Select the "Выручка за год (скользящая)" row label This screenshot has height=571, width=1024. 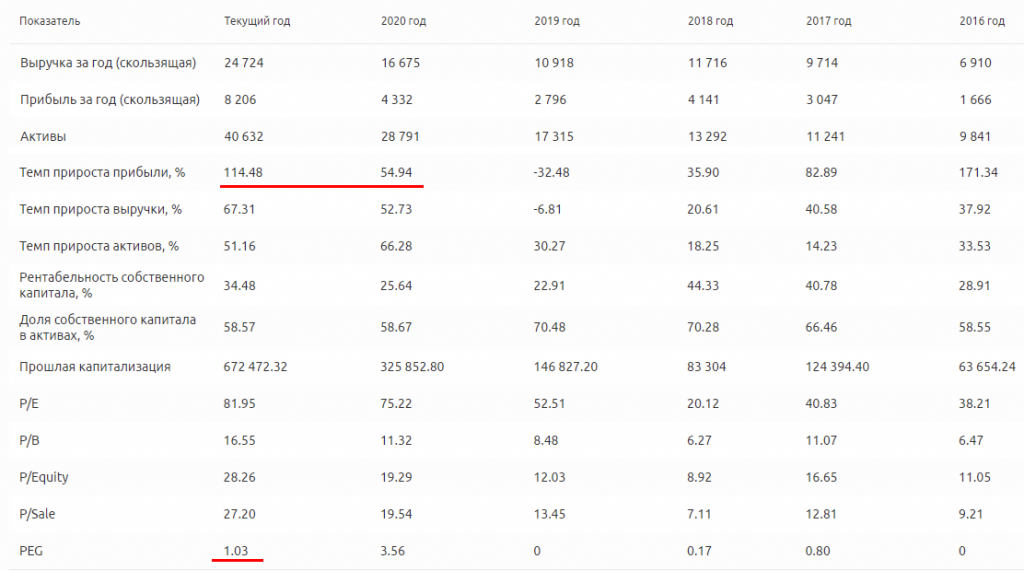tap(108, 63)
